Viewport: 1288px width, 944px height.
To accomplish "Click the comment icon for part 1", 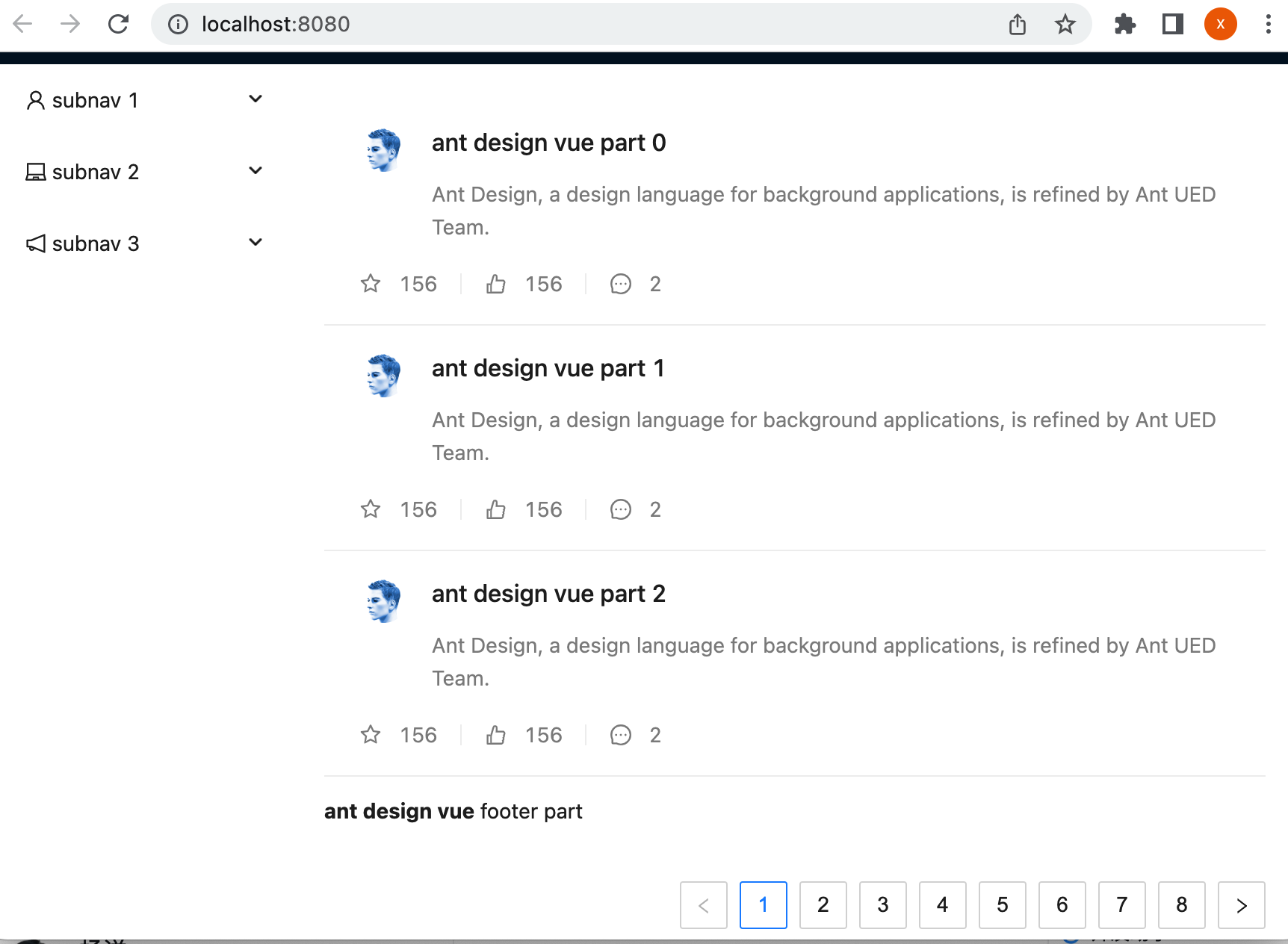I will click(x=621, y=509).
